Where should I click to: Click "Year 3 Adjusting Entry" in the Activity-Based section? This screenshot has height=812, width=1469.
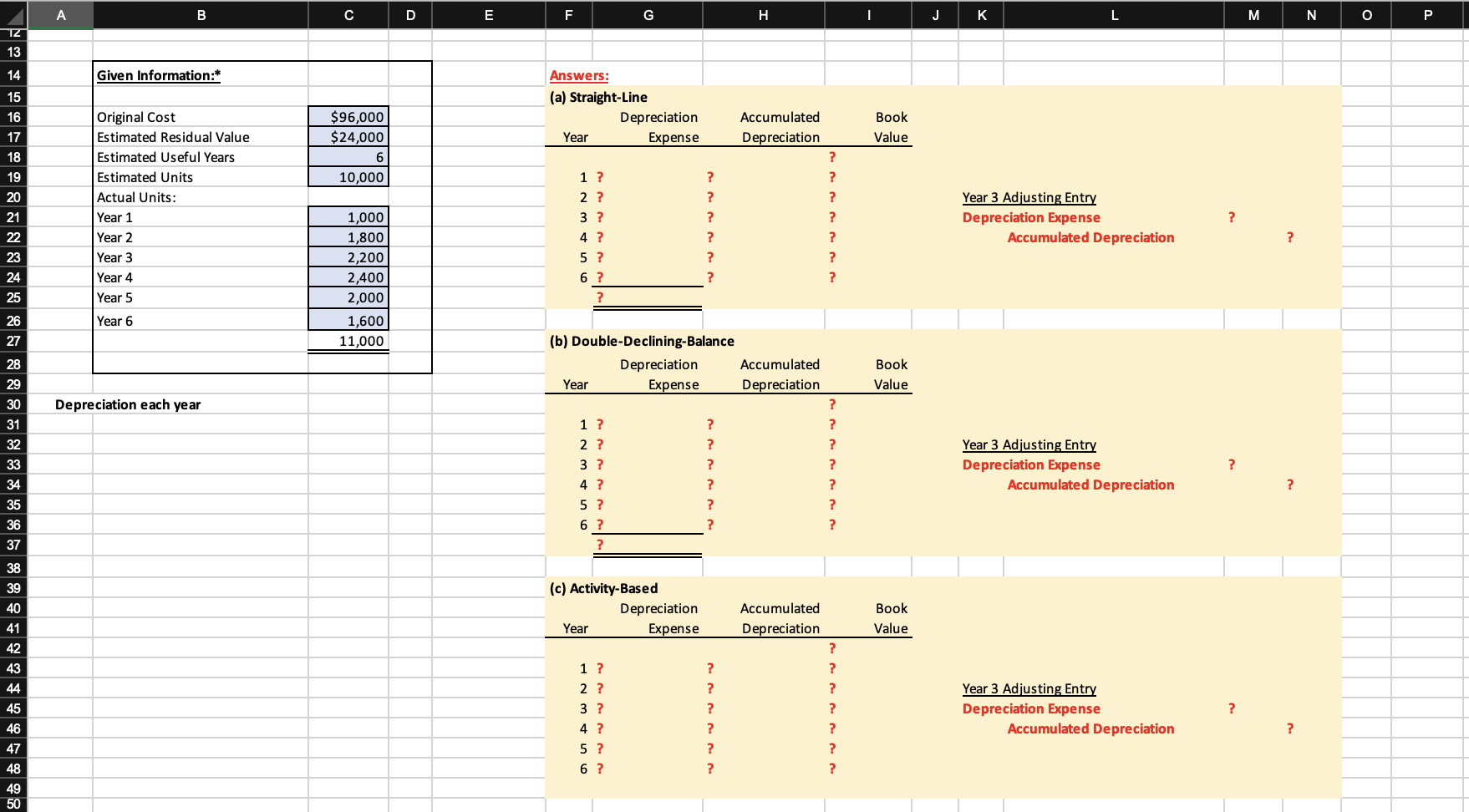point(1029,688)
